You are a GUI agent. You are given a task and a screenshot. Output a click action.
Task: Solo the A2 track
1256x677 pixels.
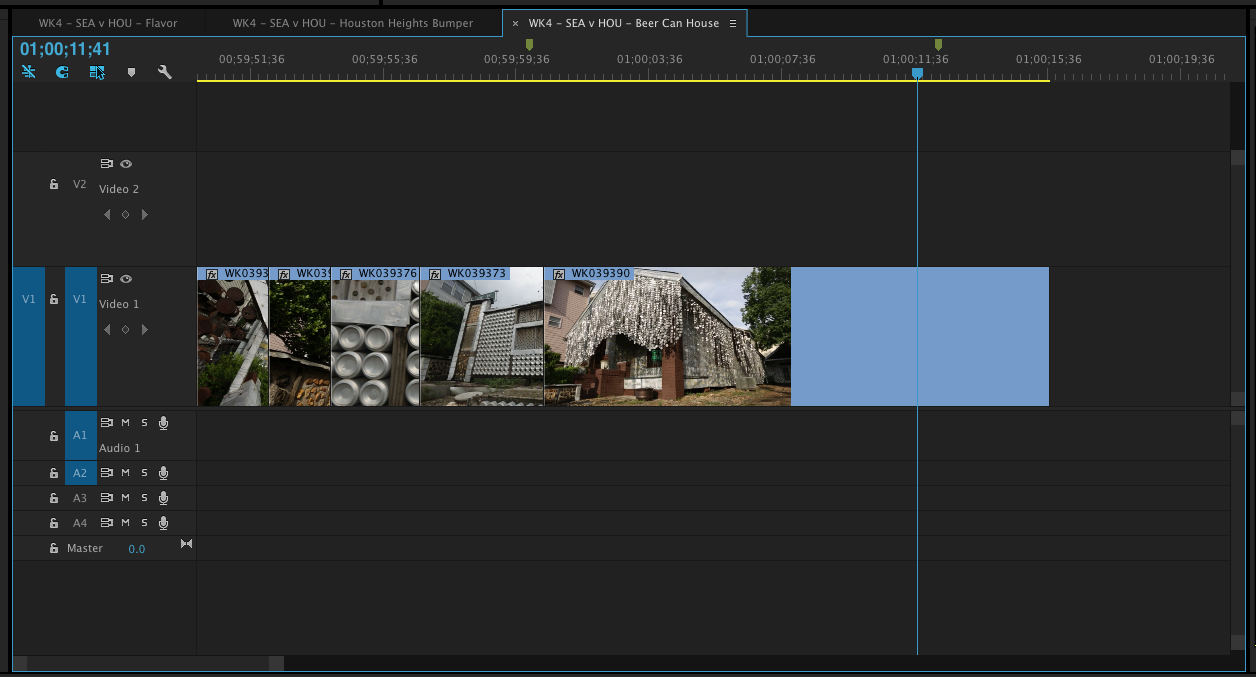tap(144, 473)
